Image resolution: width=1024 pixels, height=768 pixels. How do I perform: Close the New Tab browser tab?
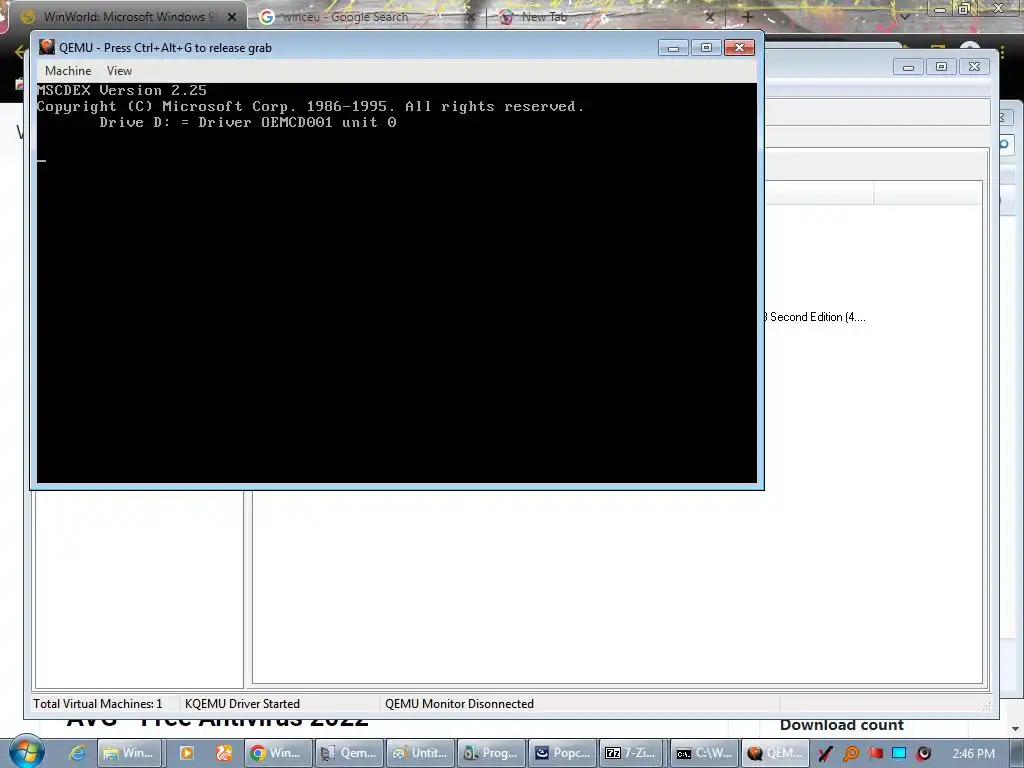[x=710, y=17]
